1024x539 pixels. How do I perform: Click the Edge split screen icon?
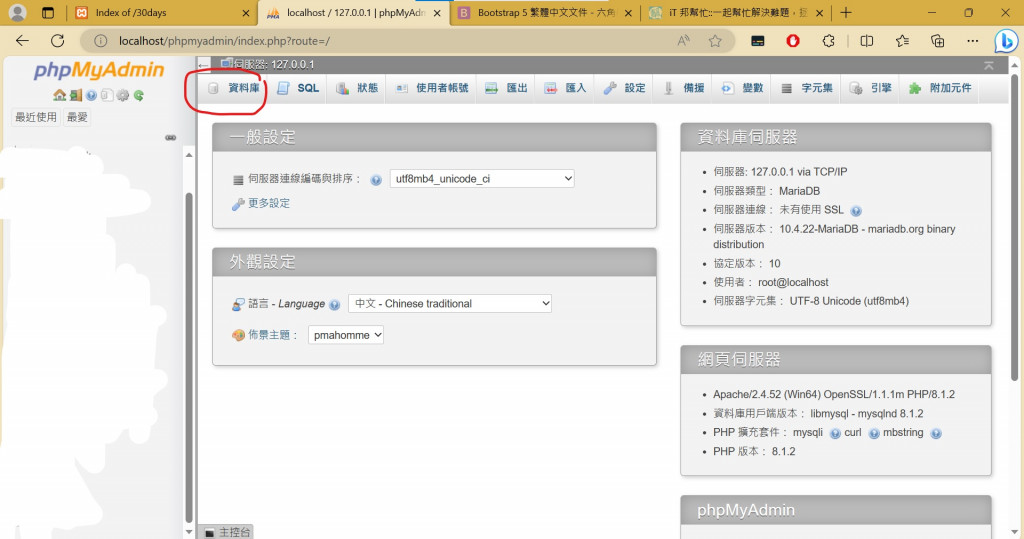point(867,41)
